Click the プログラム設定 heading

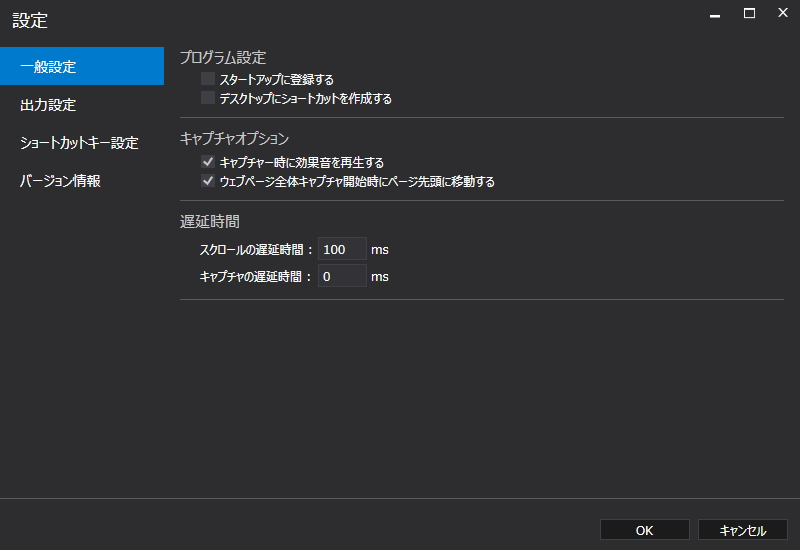(x=223, y=57)
